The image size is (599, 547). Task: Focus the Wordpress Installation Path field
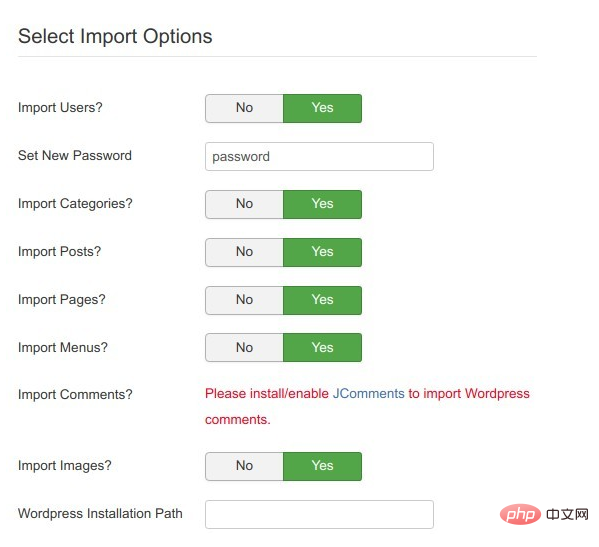[319, 515]
